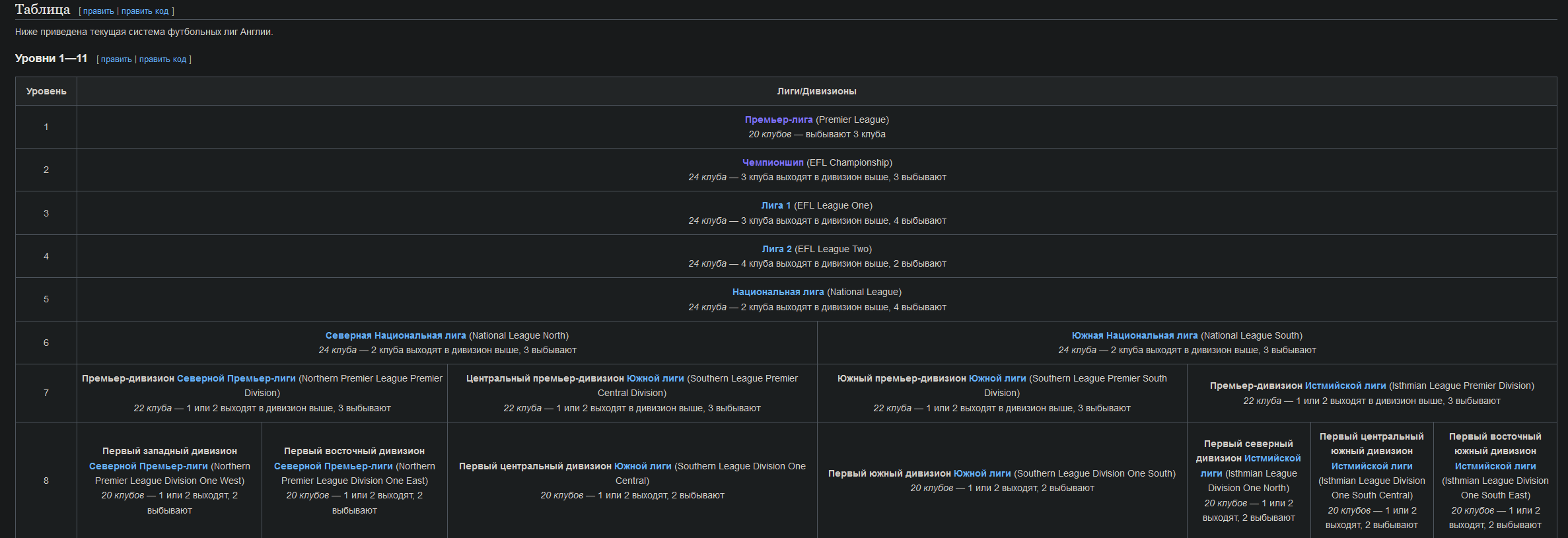Open Южной лиги link in Первый южный дивизион
1568x538 pixels.
(x=982, y=473)
